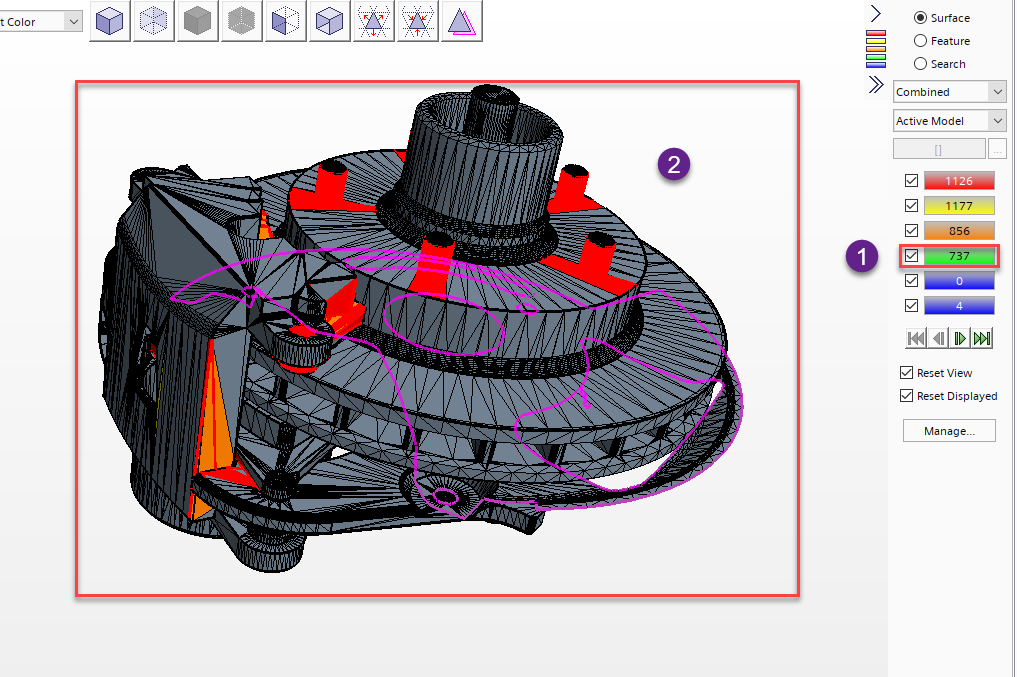The width and height of the screenshot is (1017, 677).
Task: Click the red 1126 color swatch
Action: (959, 180)
